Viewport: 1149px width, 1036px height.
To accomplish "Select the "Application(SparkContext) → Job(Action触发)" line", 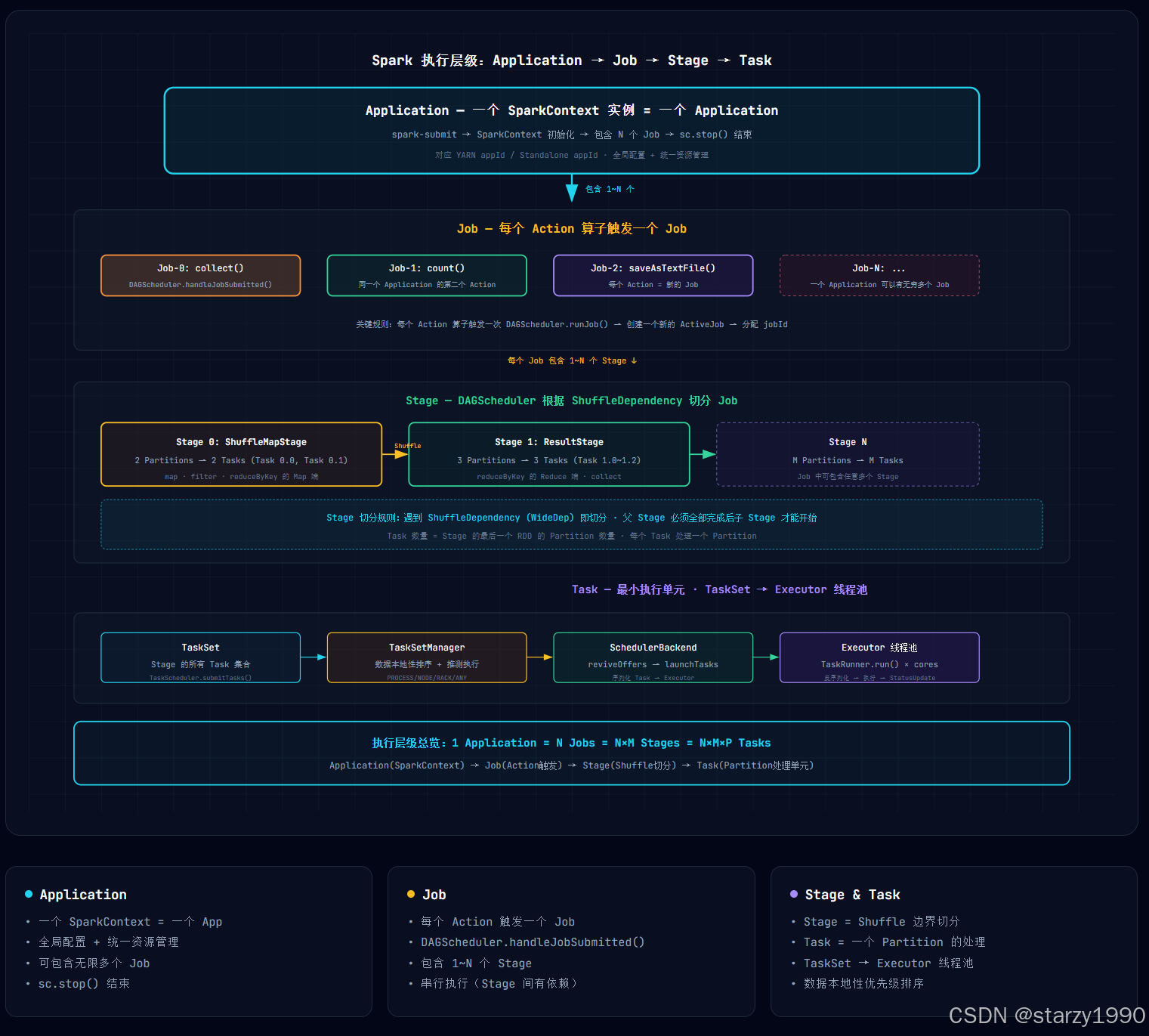I will click(x=572, y=765).
